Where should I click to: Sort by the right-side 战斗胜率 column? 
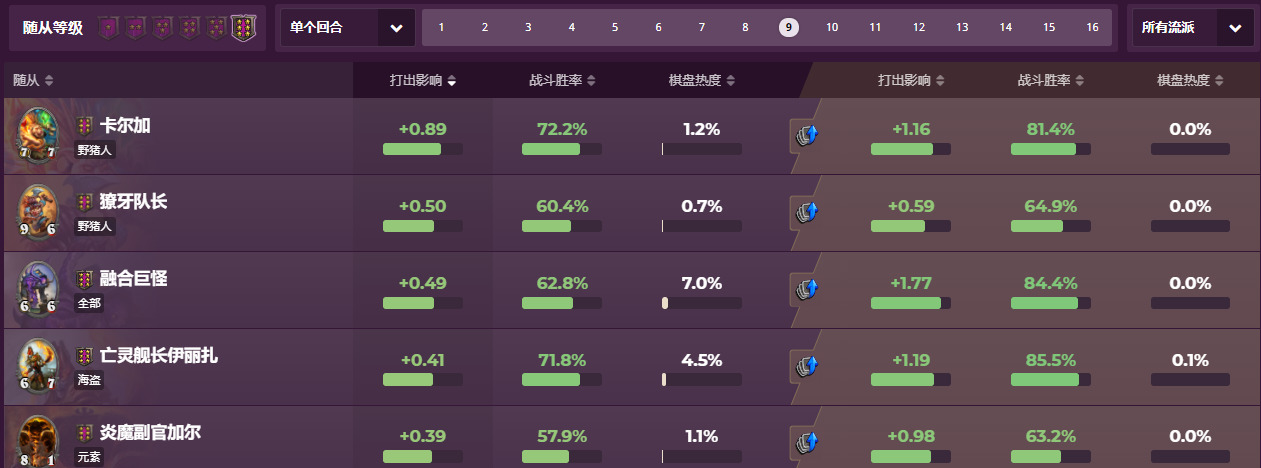tap(1051, 80)
